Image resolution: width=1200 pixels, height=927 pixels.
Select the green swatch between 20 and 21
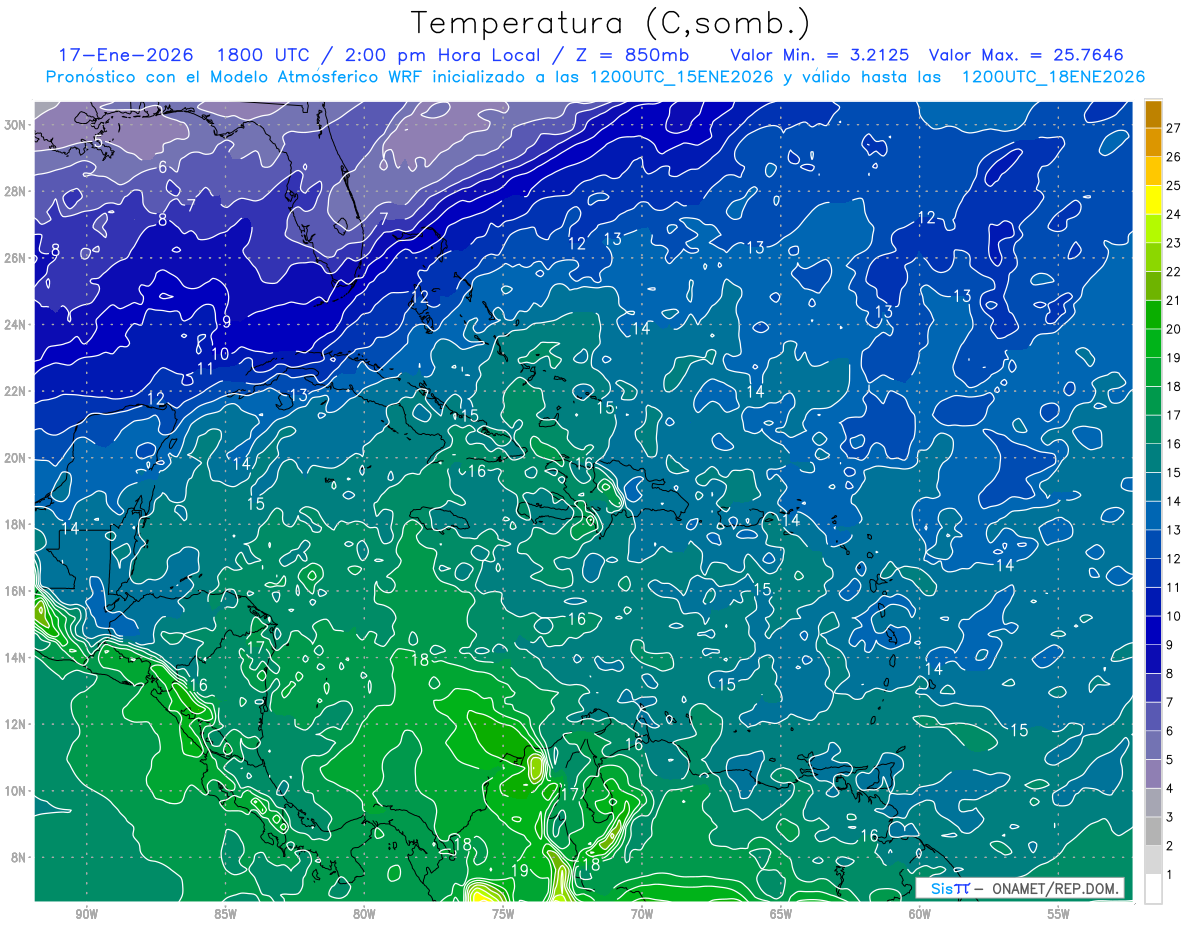click(x=1153, y=315)
